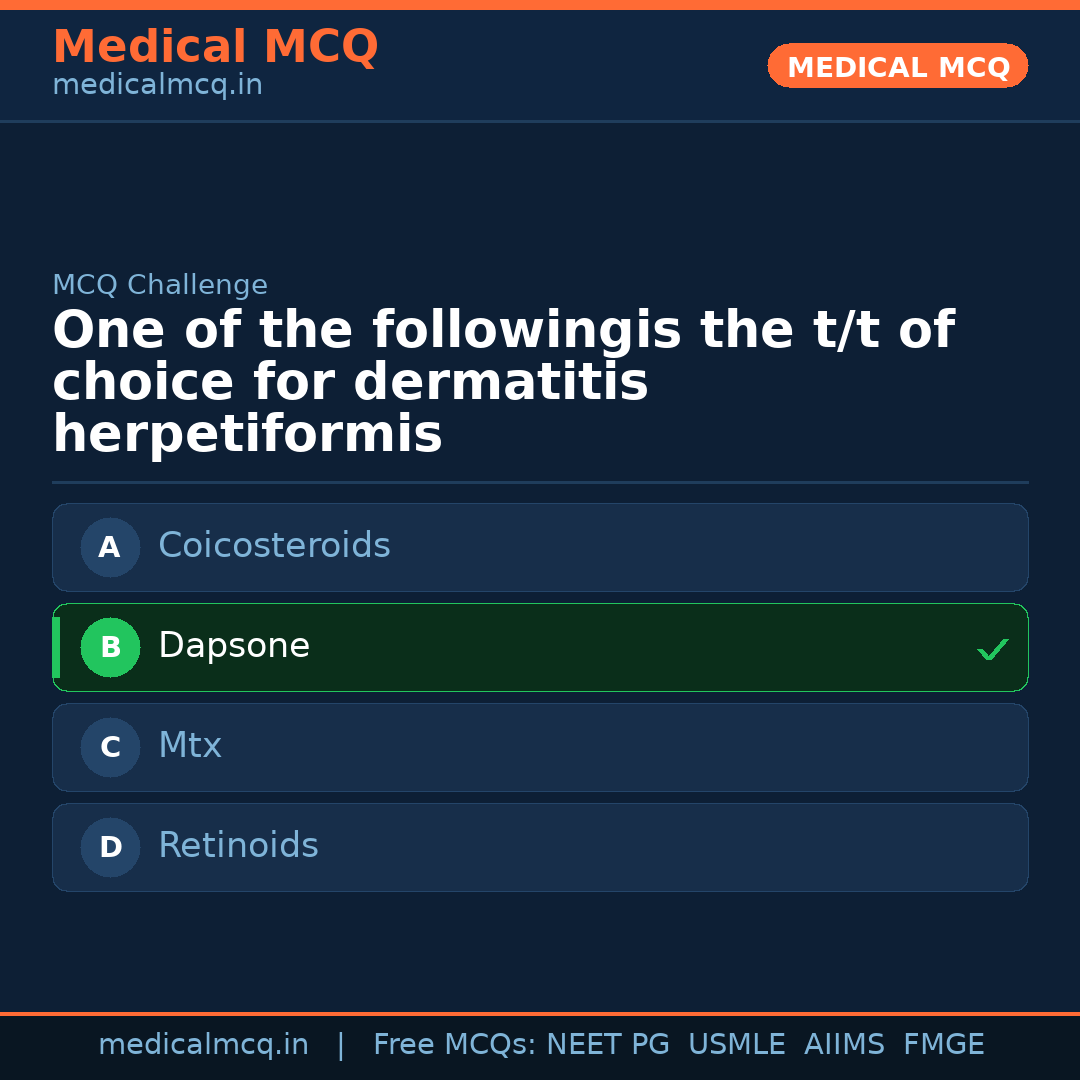Collapse the question text area
Image resolution: width=1080 pixels, height=1080 pixels.
click(x=500, y=380)
